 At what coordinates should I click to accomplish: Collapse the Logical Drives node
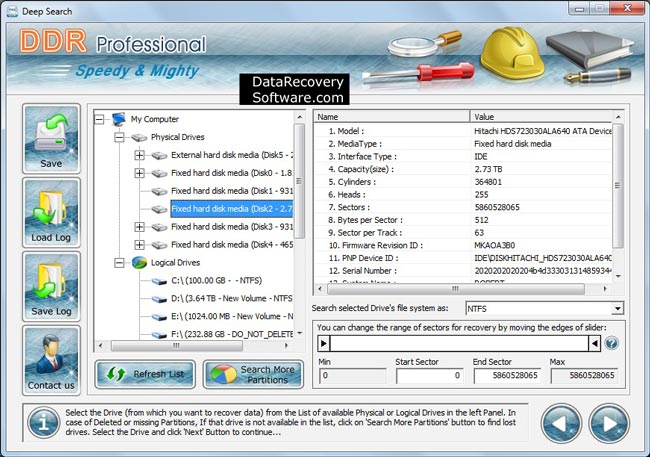pyautogui.click(x=119, y=263)
